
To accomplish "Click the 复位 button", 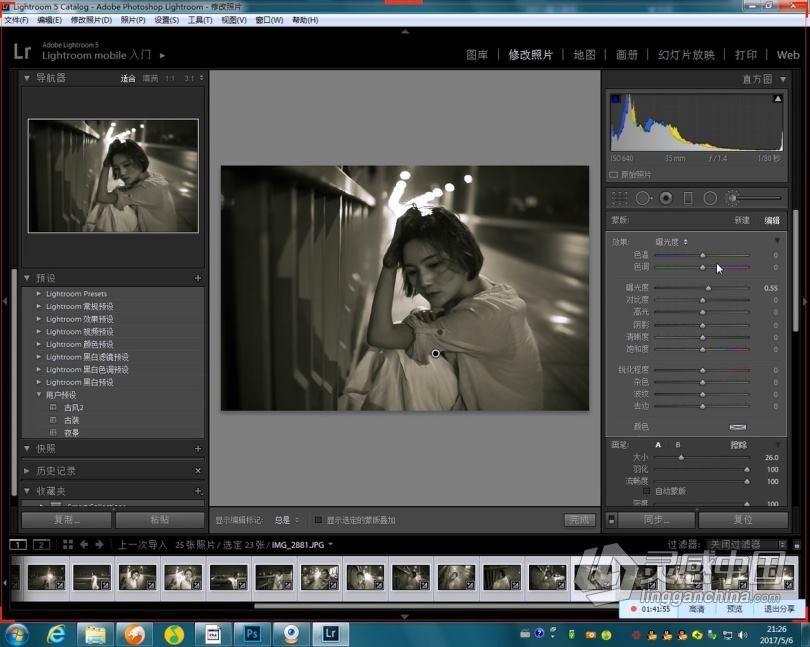I will click(x=743, y=520).
